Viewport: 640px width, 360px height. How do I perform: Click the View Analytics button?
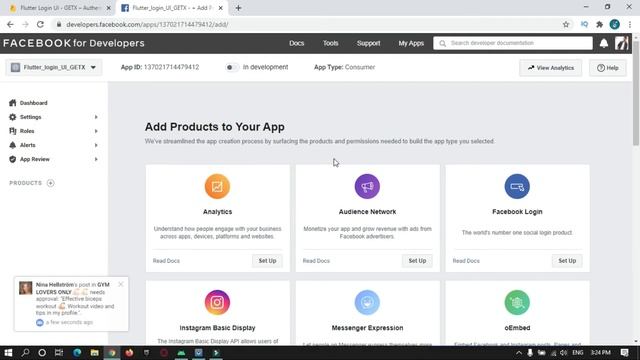pos(551,68)
